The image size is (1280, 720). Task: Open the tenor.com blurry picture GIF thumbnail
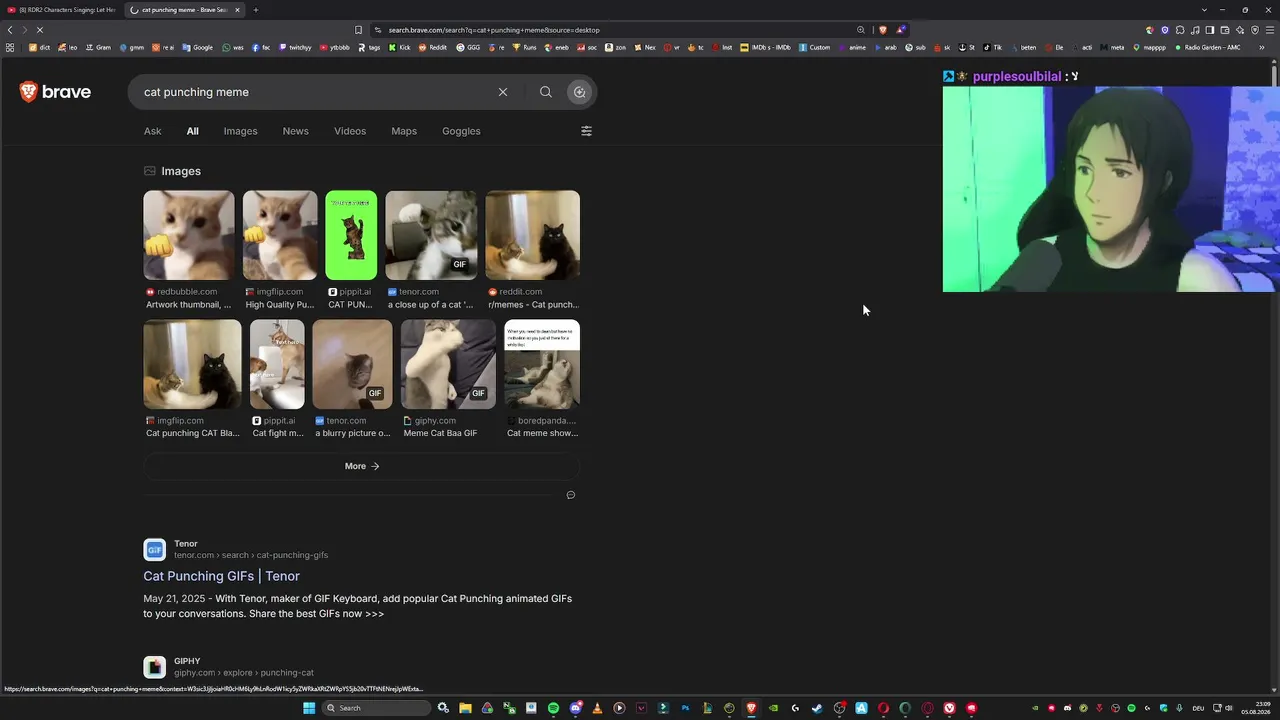pos(352,364)
